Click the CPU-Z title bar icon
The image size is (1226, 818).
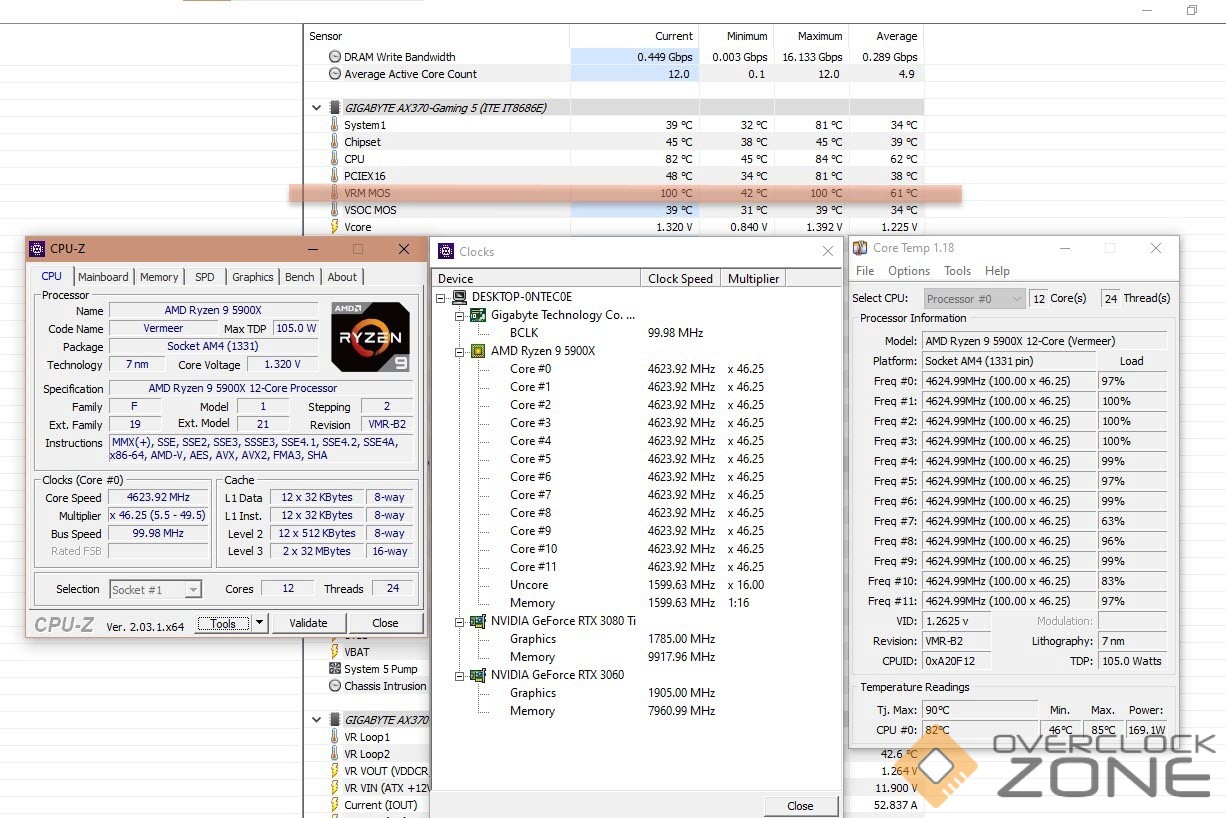(37, 249)
